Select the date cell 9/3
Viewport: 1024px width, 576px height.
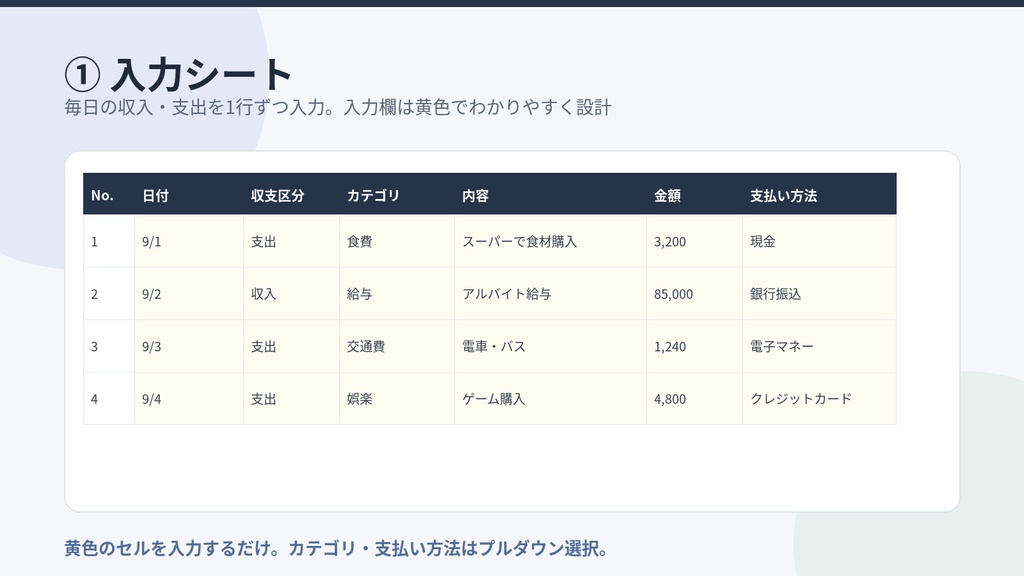coord(189,346)
